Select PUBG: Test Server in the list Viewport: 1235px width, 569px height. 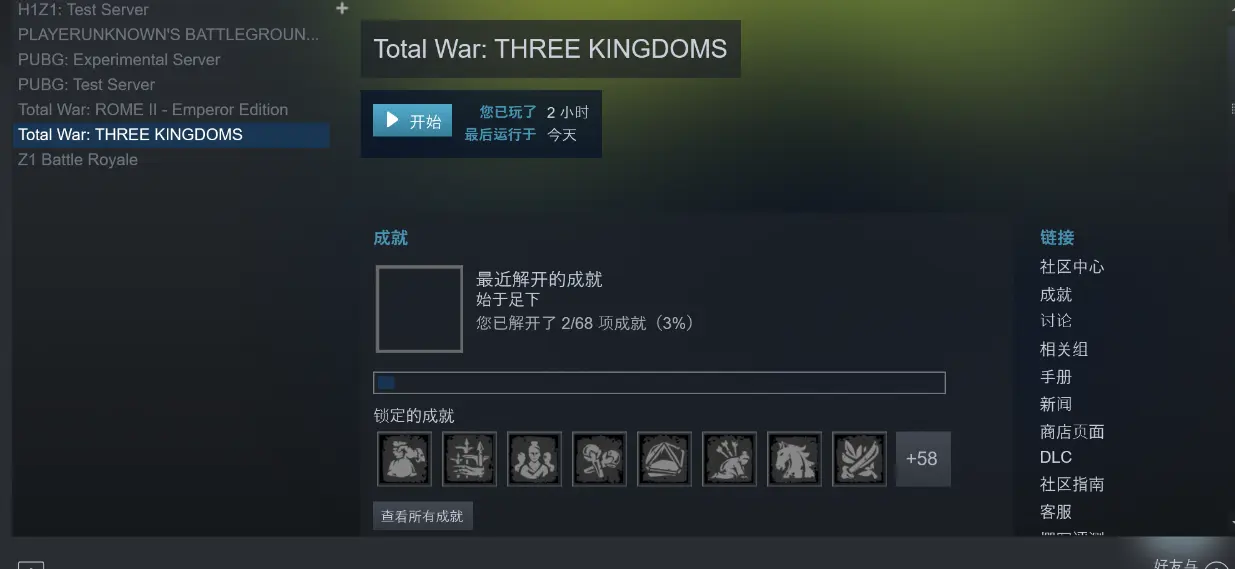pyautogui.click(x=86, y=85)
